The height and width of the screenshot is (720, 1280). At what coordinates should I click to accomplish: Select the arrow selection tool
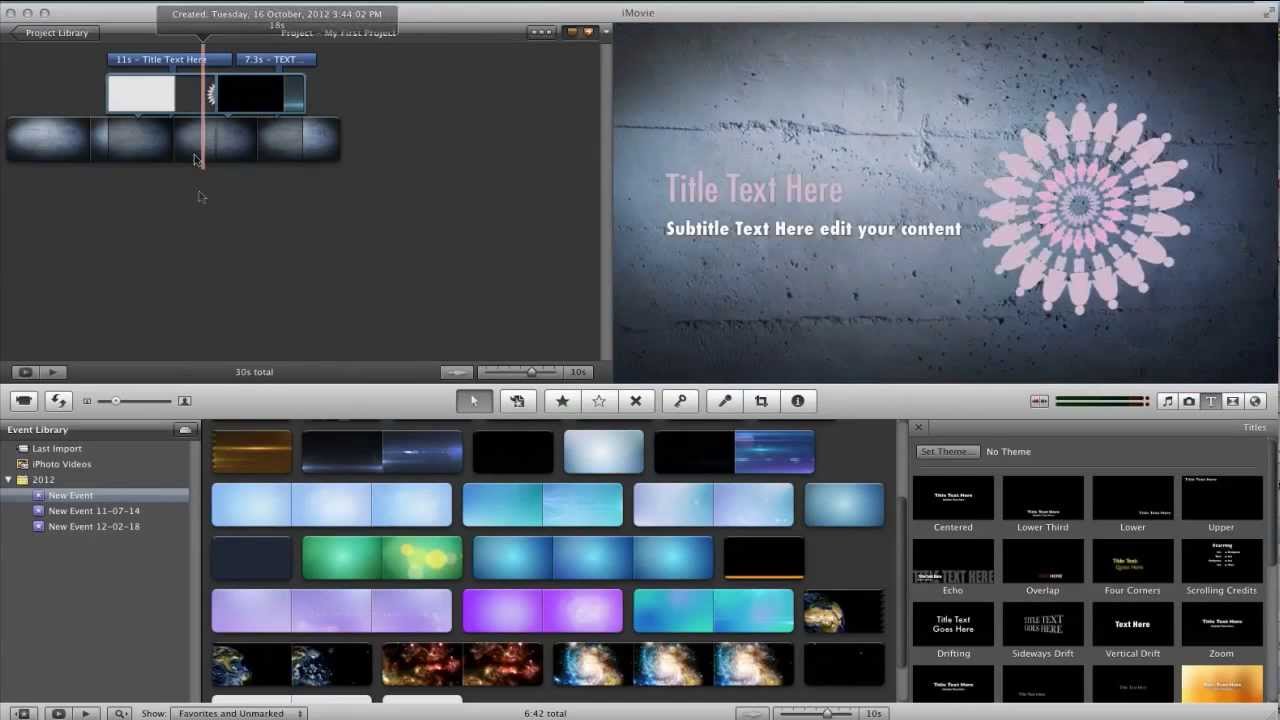(474, 401)
